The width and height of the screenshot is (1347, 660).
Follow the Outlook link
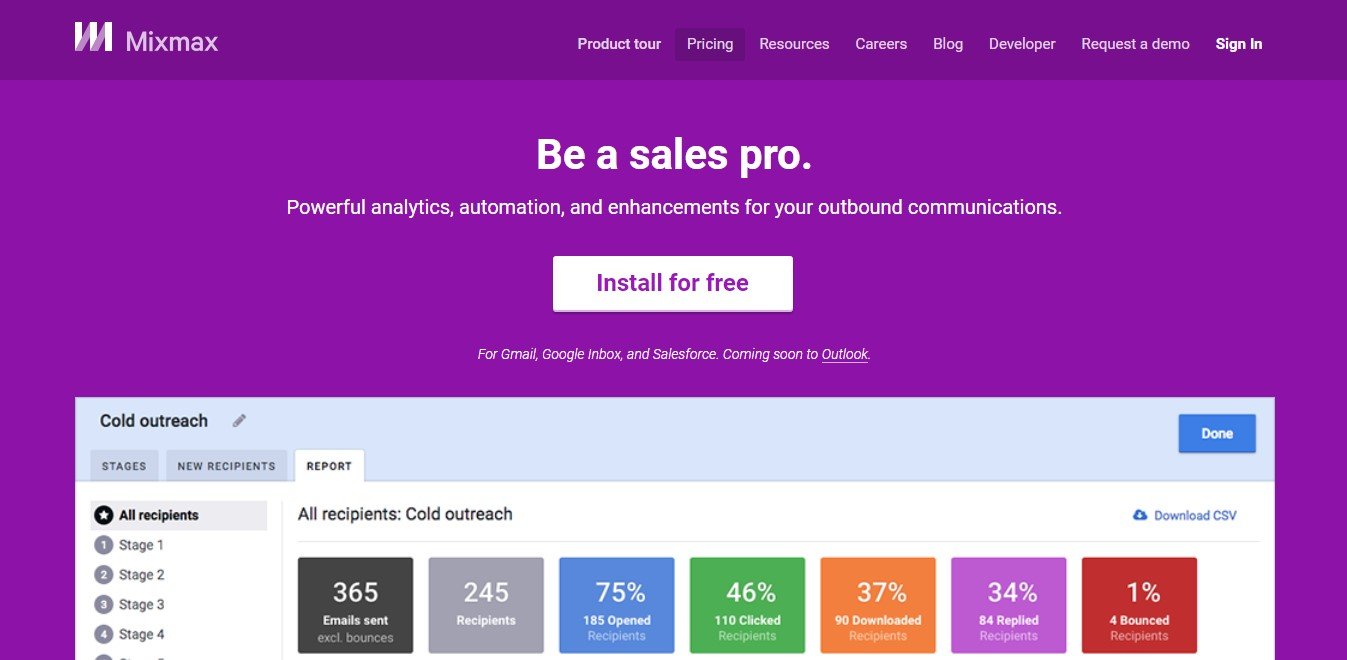pos(845,354)
